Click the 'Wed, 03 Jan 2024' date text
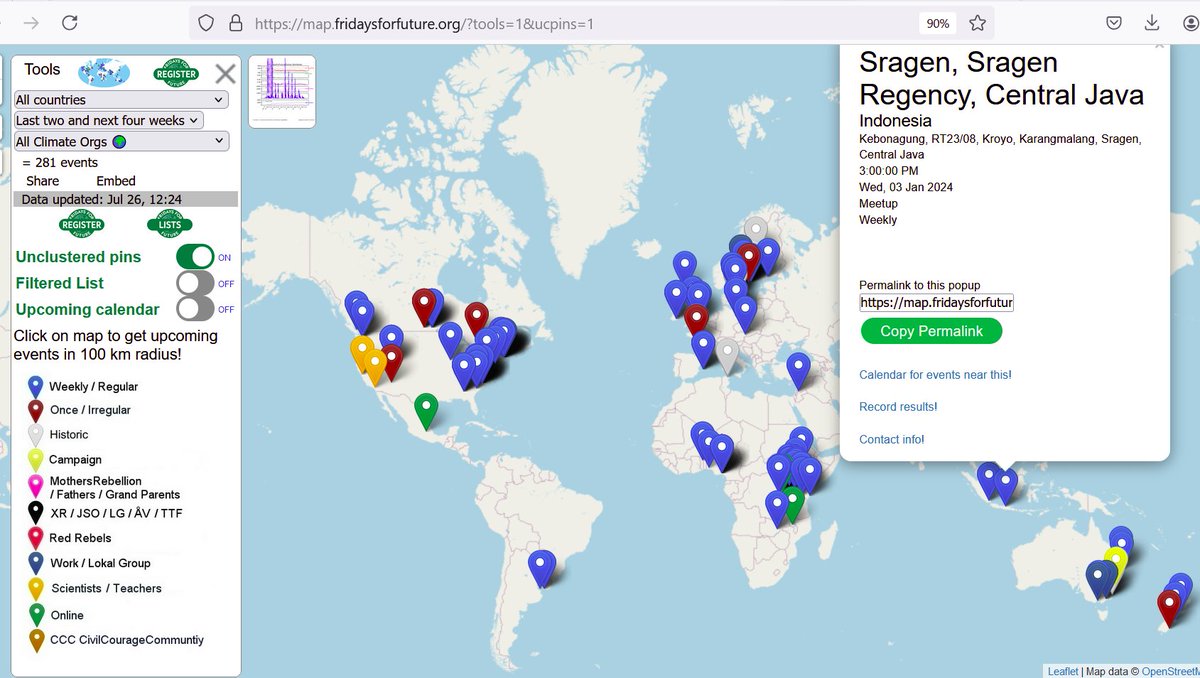The height and width of the screenshot is (678, 1200). pos(907,187)
